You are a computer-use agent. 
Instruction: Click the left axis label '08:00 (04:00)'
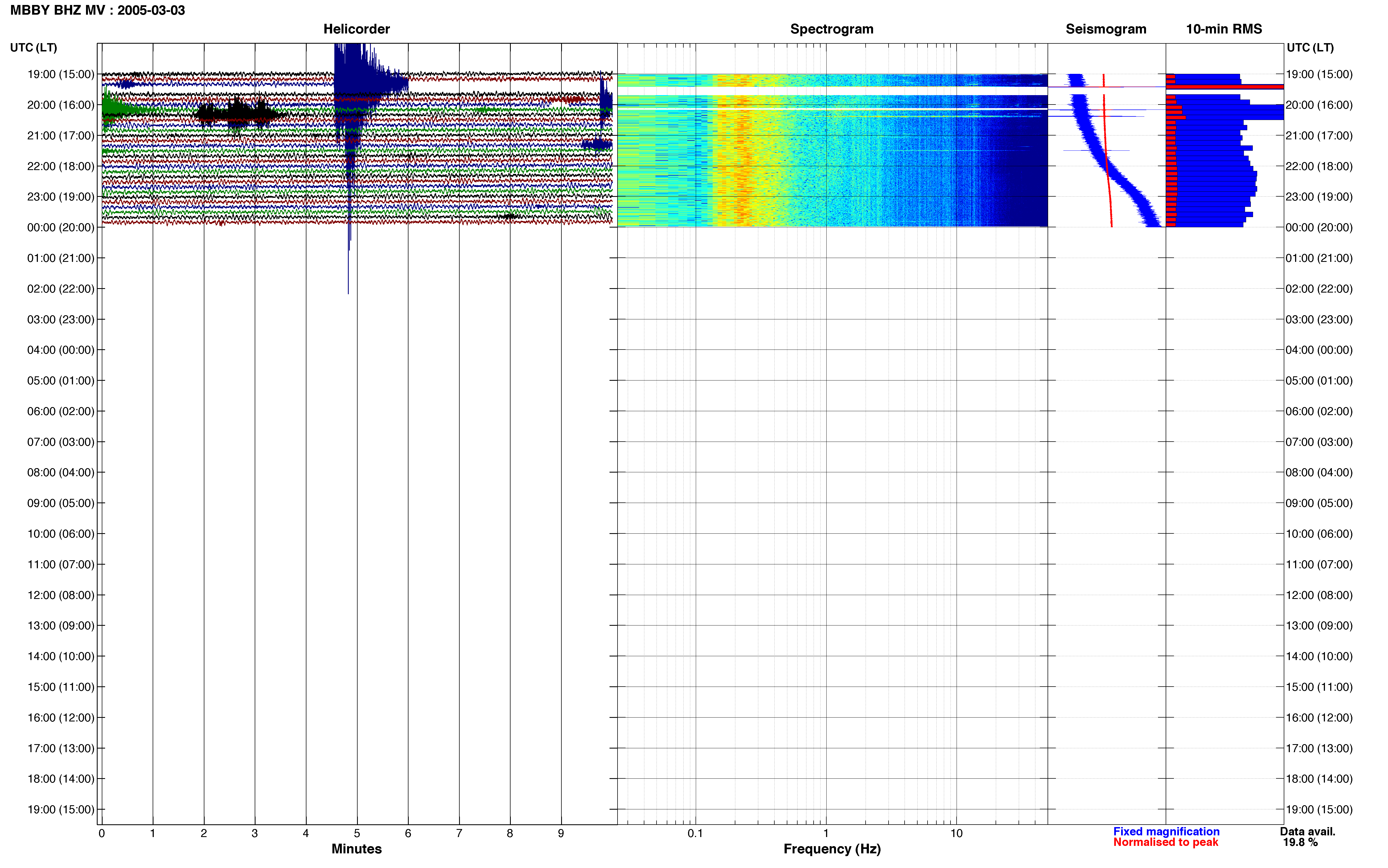61,473
